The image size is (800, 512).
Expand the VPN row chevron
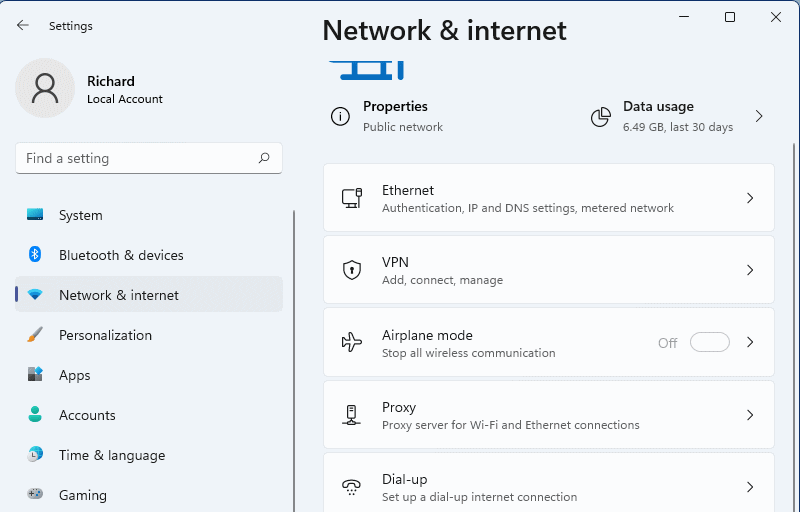click(x=750, y=270)
